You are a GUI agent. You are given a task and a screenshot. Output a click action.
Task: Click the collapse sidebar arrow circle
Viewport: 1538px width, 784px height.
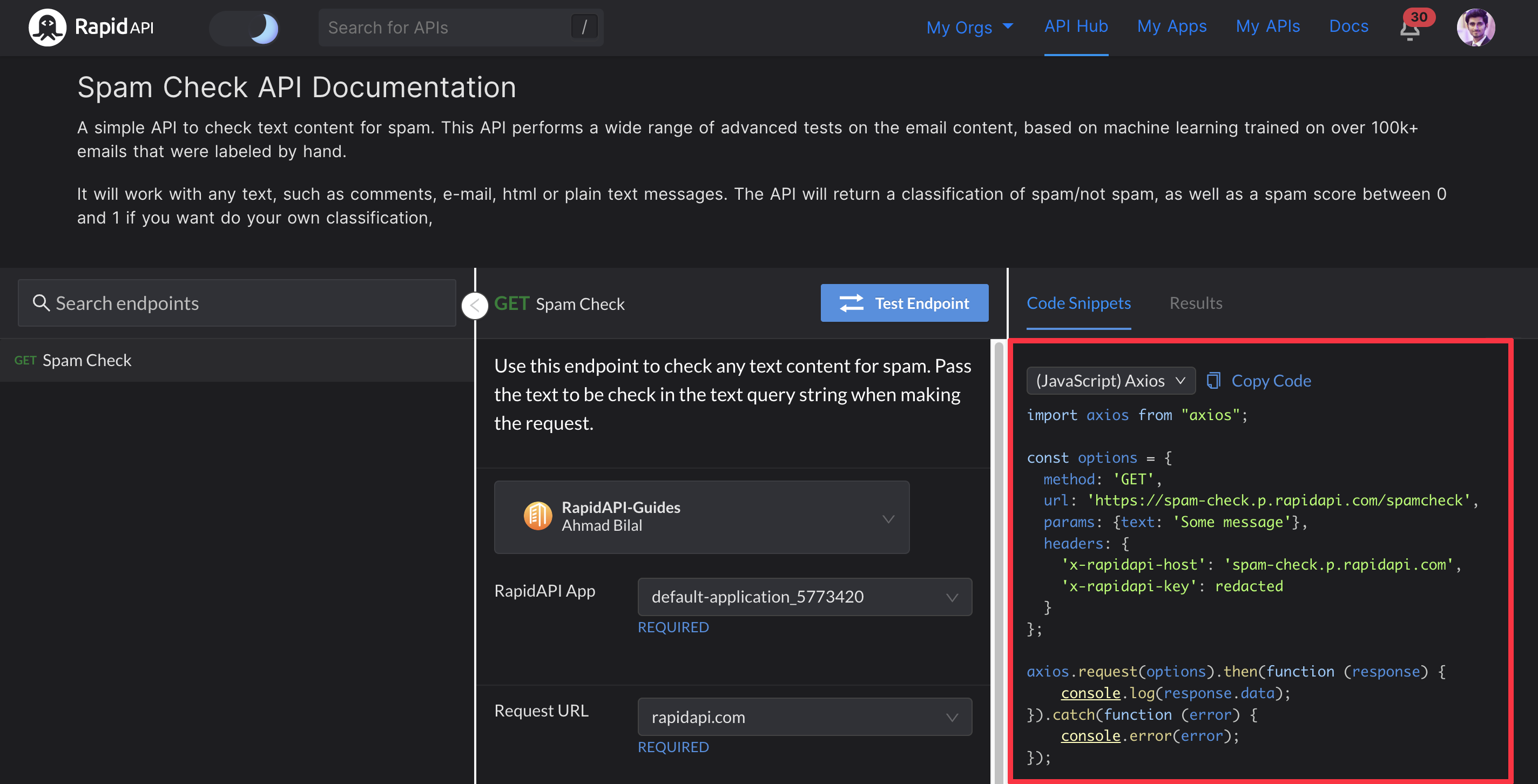475,306
